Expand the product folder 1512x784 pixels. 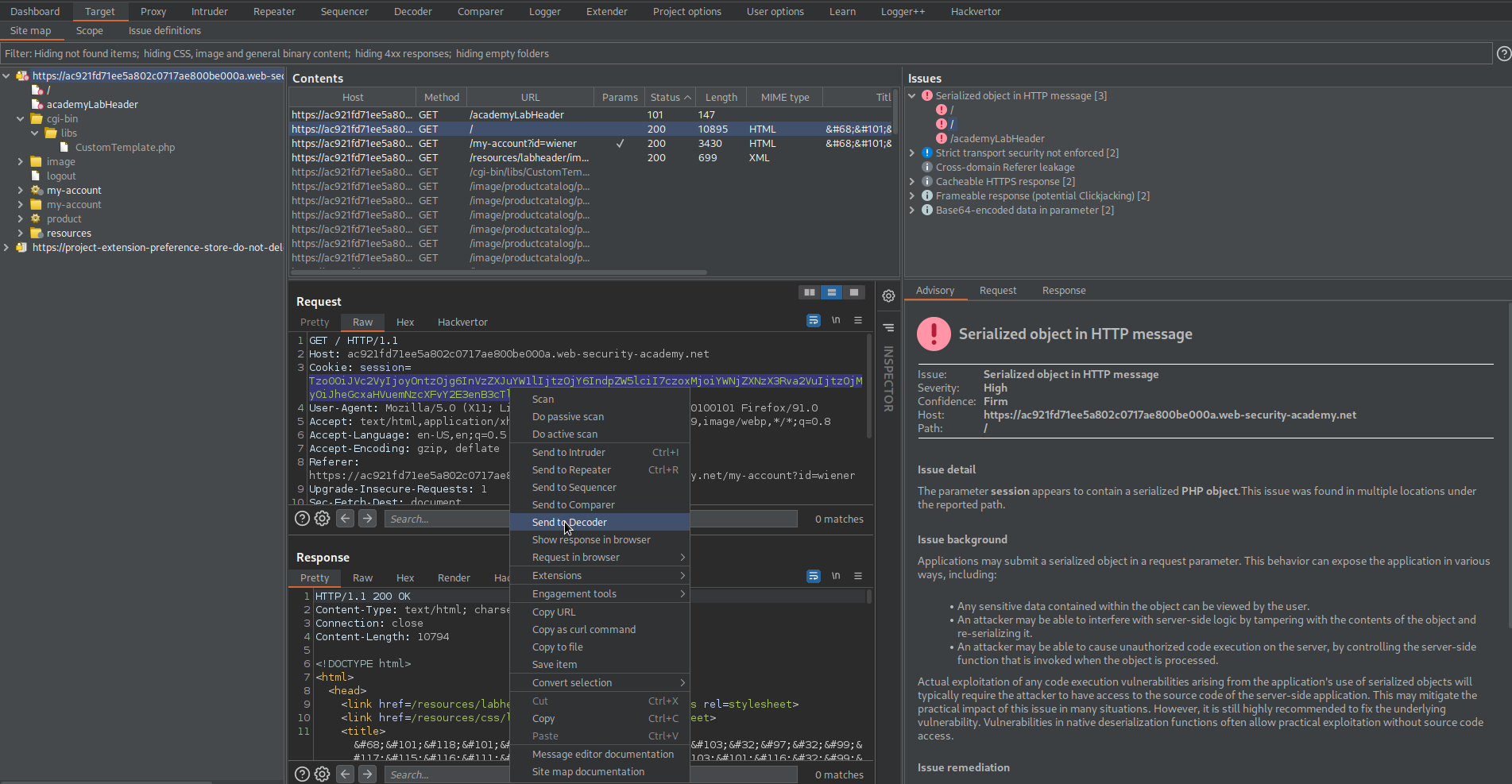[21, 218]
